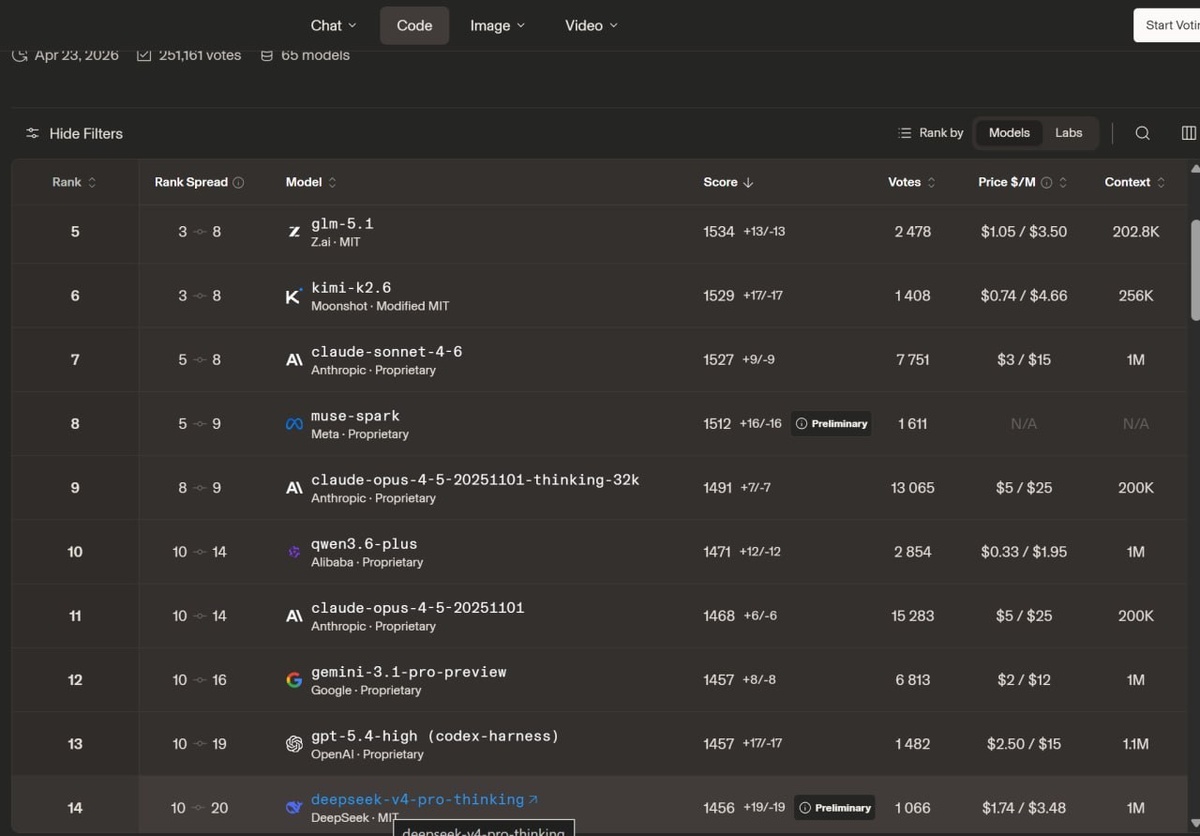The image size is (1200, 836).
Task: Click the Start Voting button
Action: pos(1167,25)
